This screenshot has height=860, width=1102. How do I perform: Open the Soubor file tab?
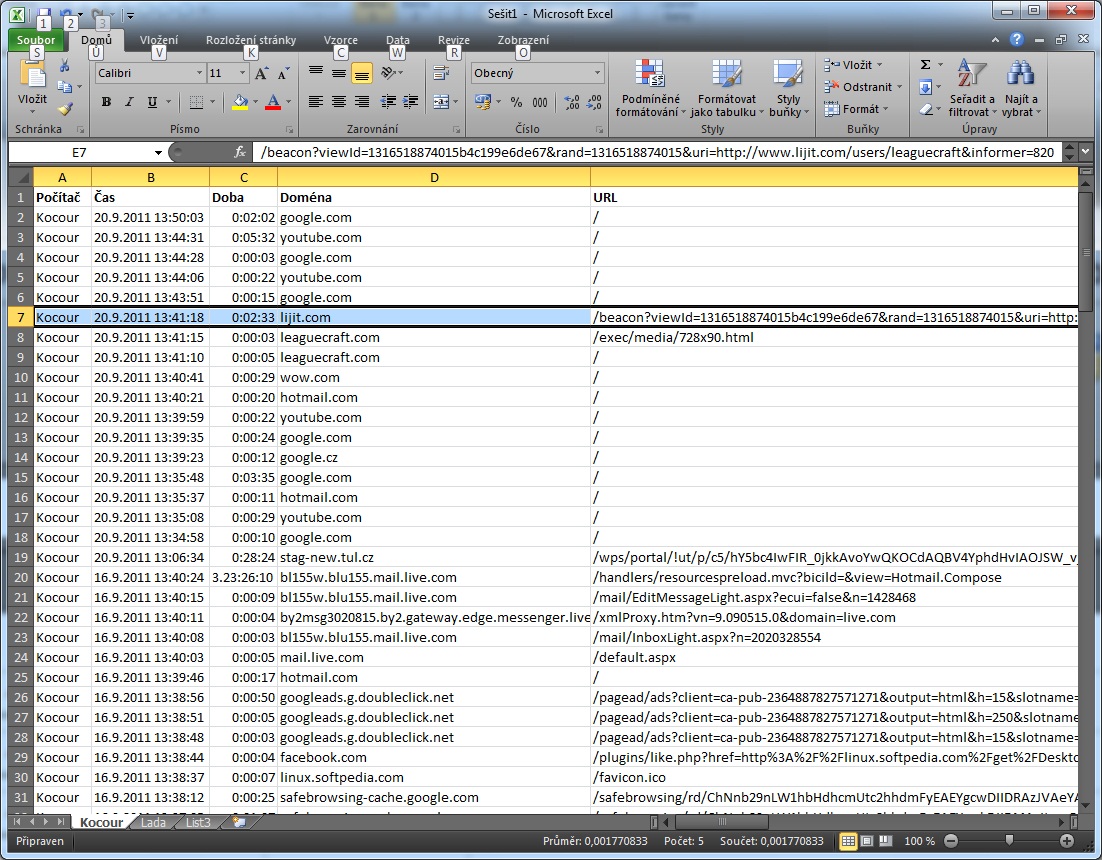[36, 40]
